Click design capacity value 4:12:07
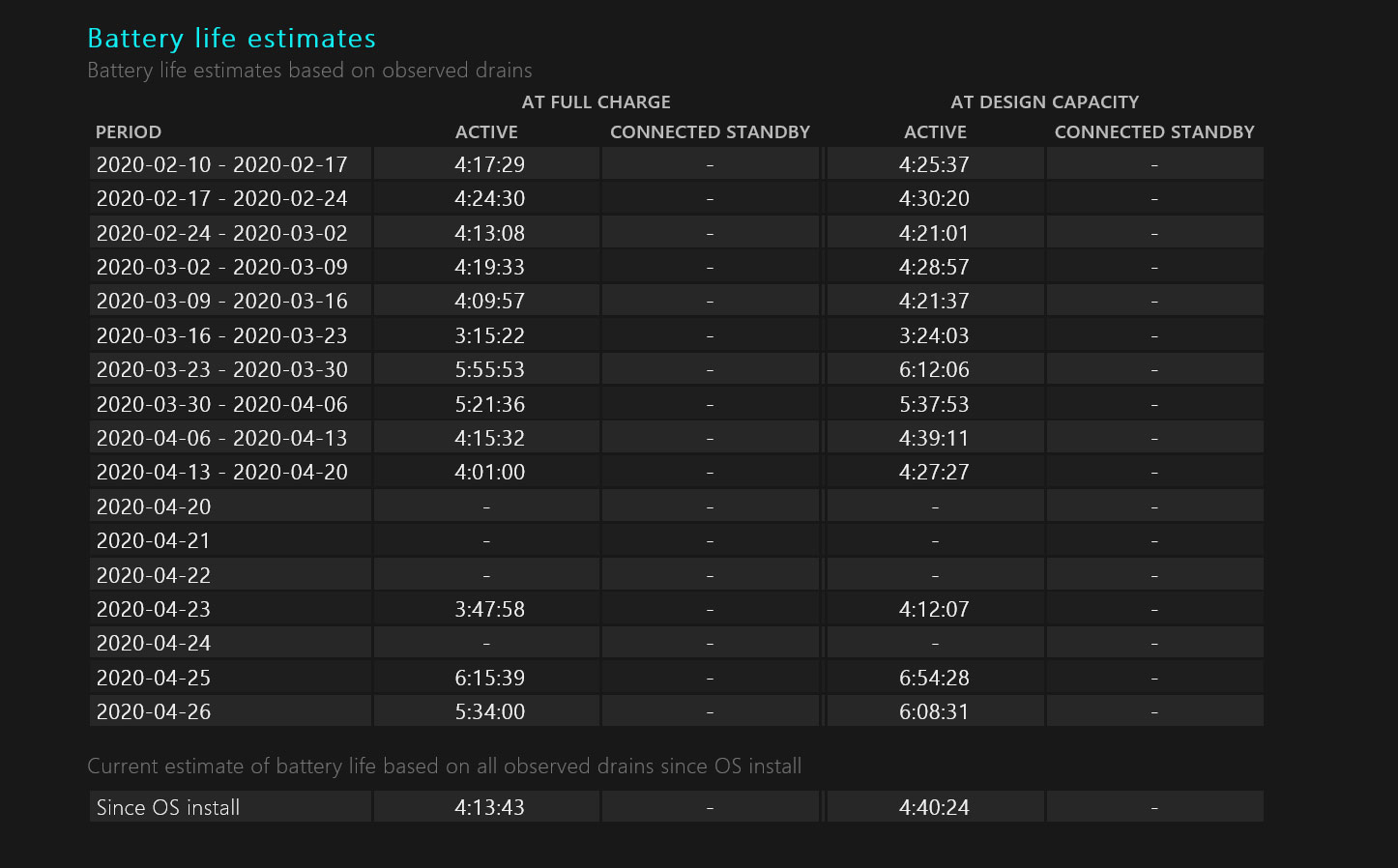Image resolution: width=1398 pixels, height=868 pixels. (x=934, y=609)
